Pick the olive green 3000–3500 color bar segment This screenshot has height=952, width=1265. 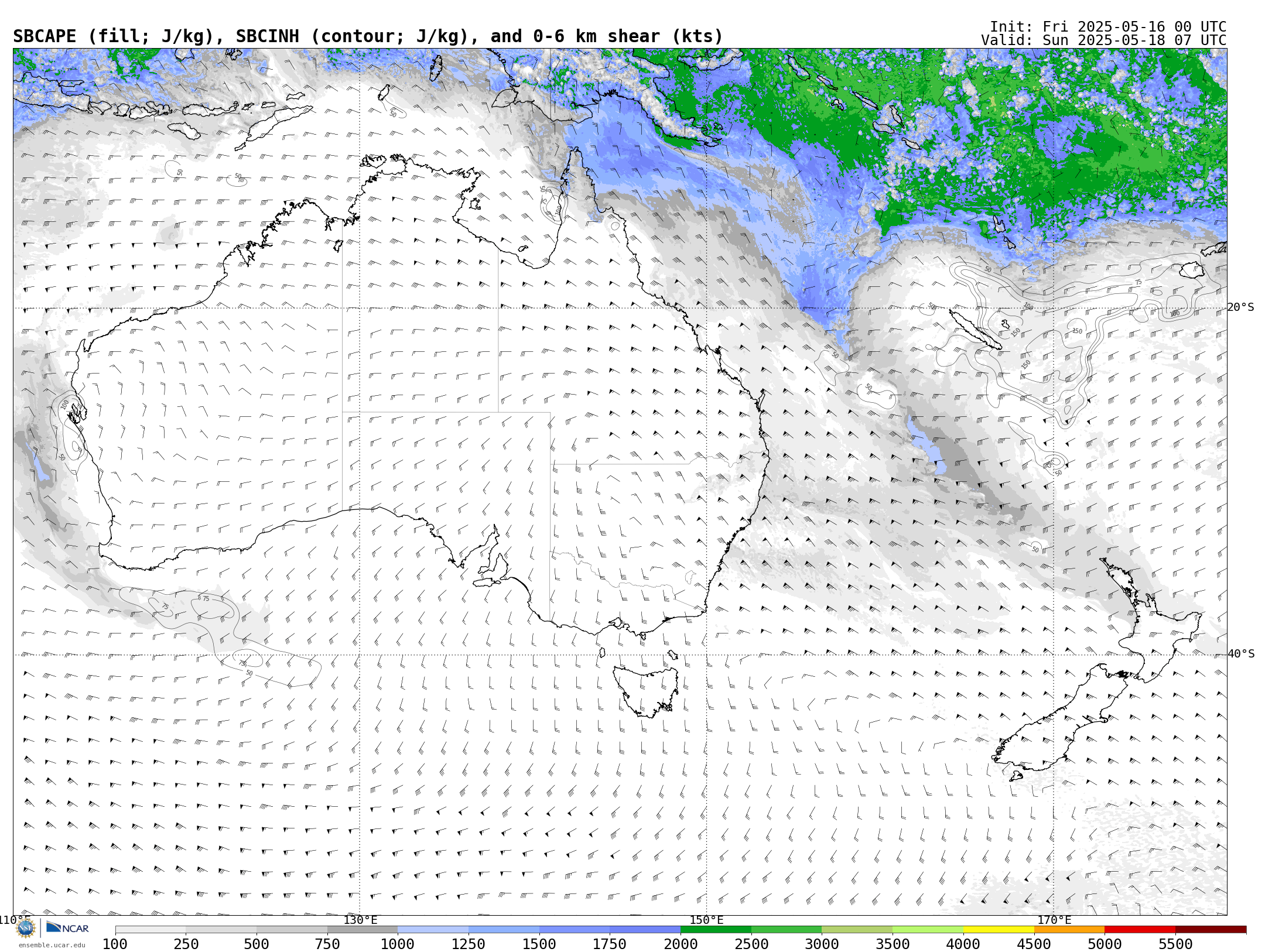click(x=857, y=930)
